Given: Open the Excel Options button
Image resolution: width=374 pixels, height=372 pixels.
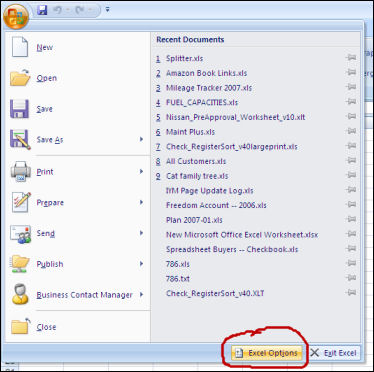Looking at the screenshot, I should pyautogui.click(x=266, y=353).
